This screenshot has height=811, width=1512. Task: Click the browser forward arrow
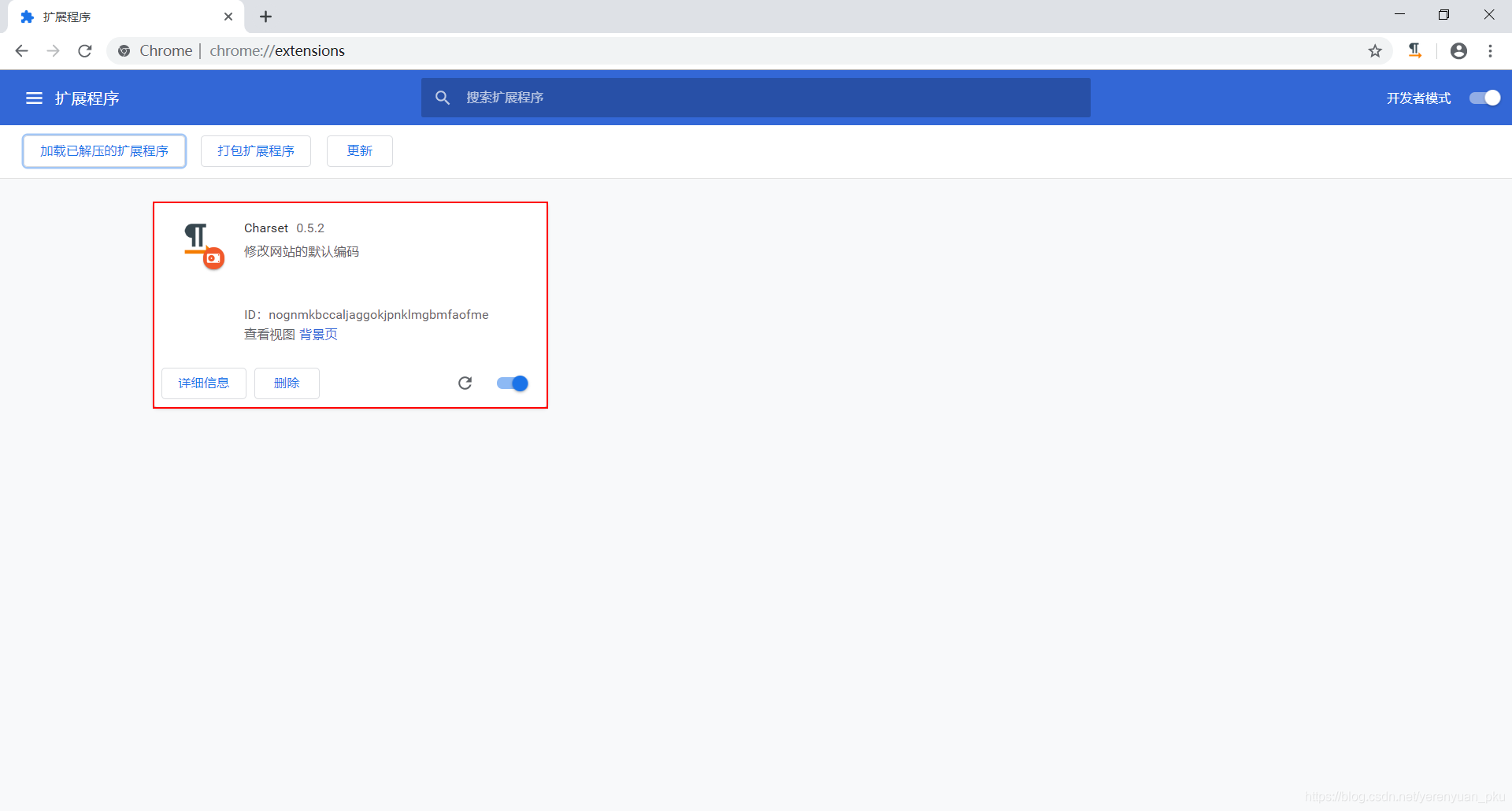[x=53, y=51]
